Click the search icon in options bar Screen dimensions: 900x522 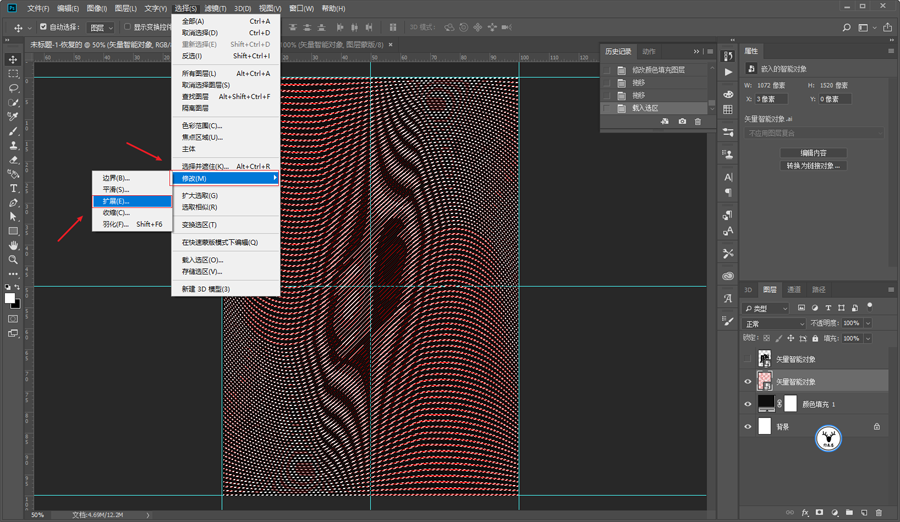(x=846, y=28)
